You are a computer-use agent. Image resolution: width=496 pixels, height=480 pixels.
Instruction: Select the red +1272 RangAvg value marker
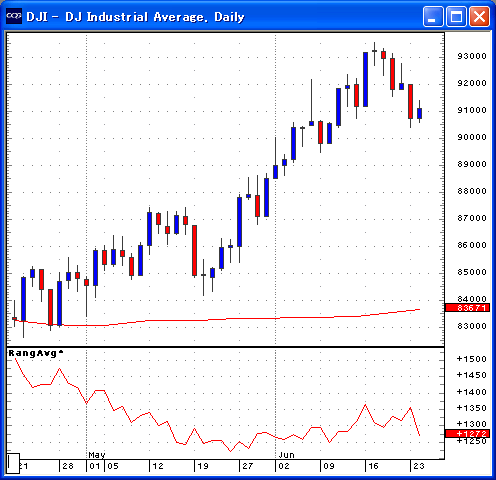(x=468, y=433)
